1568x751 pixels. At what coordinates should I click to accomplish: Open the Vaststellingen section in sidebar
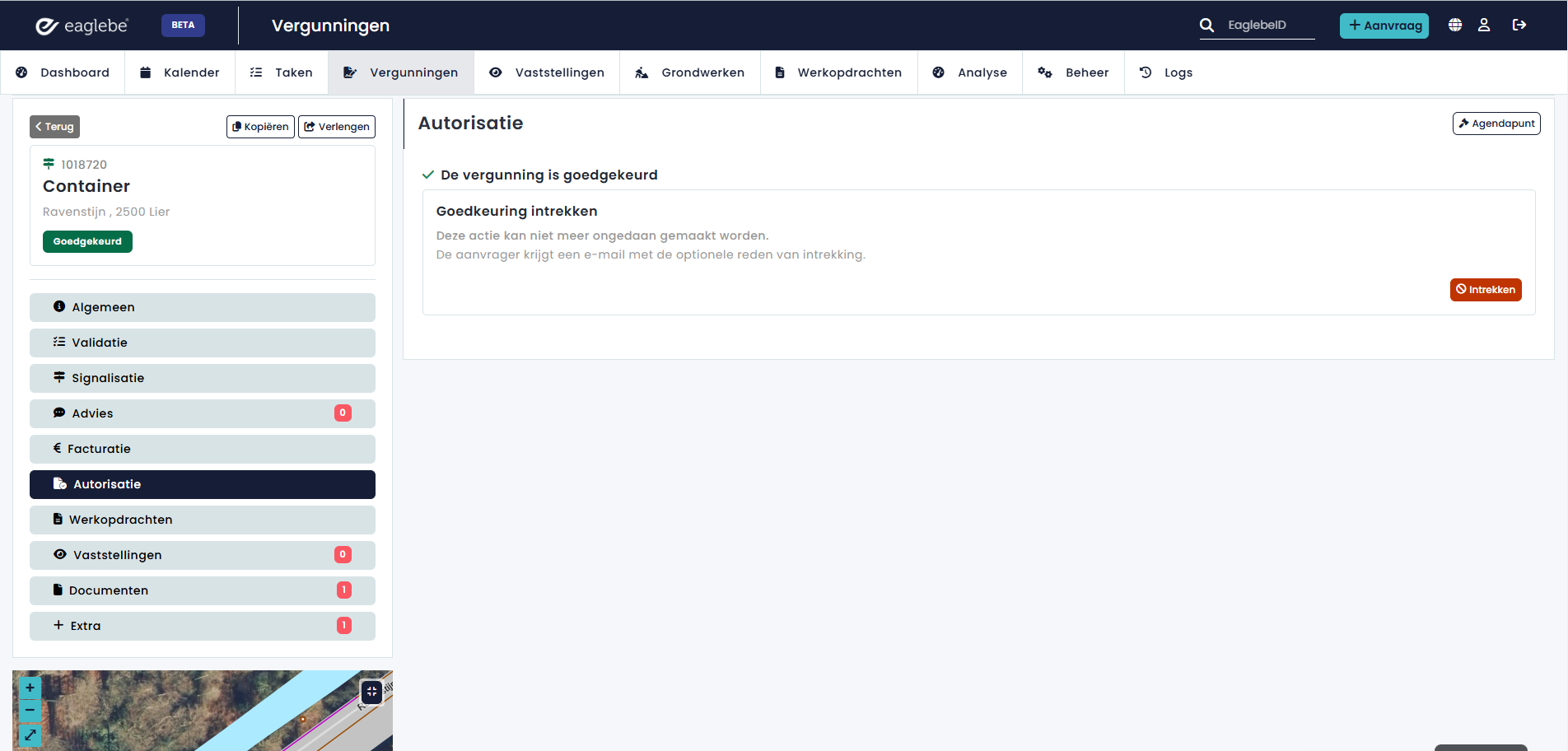pyautogui.click(x=203, y=555)
